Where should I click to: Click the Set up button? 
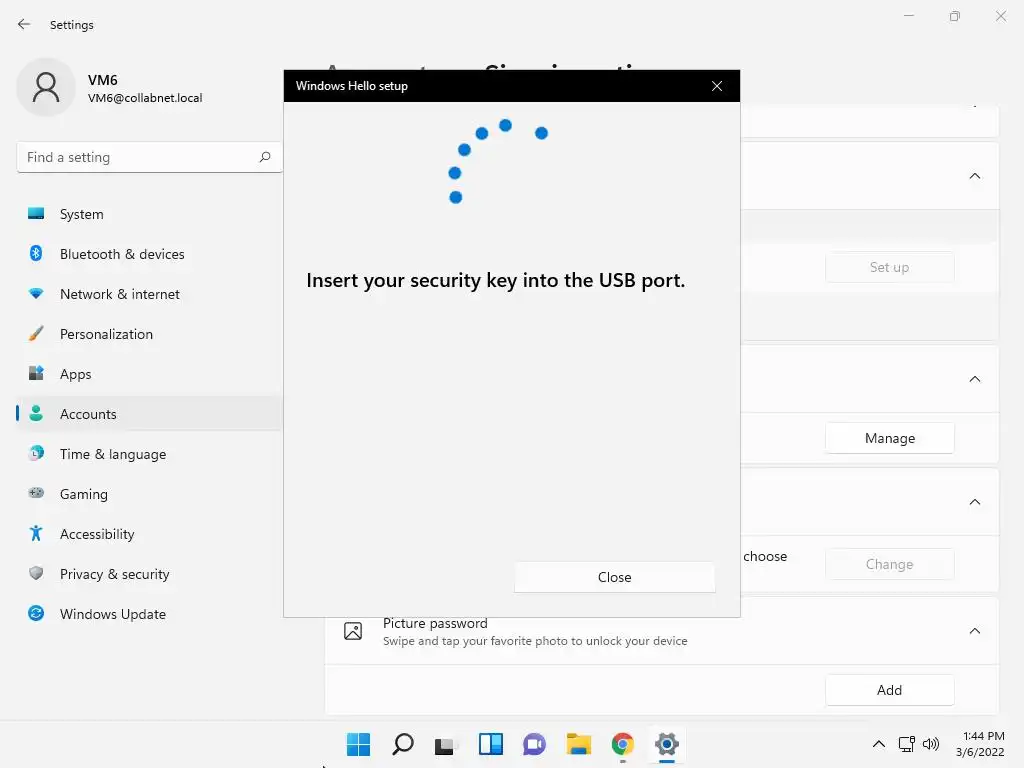coord(889,267)
